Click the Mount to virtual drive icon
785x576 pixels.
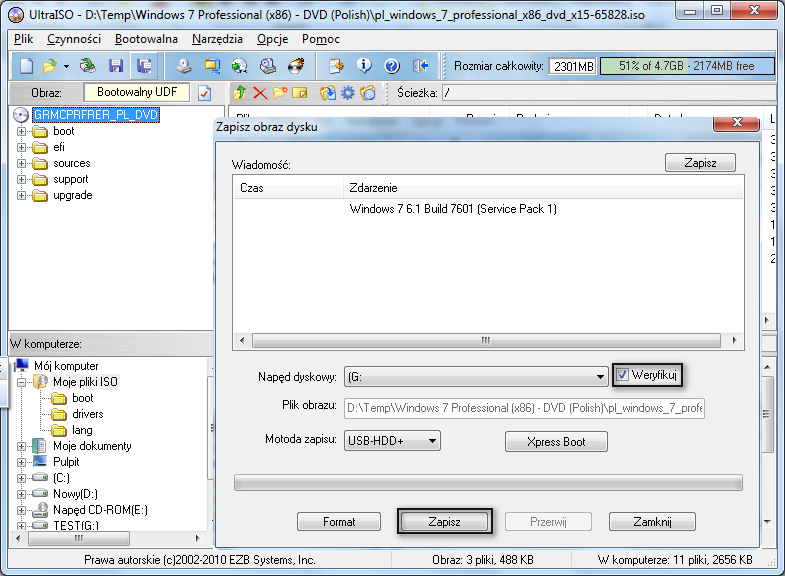268,66
